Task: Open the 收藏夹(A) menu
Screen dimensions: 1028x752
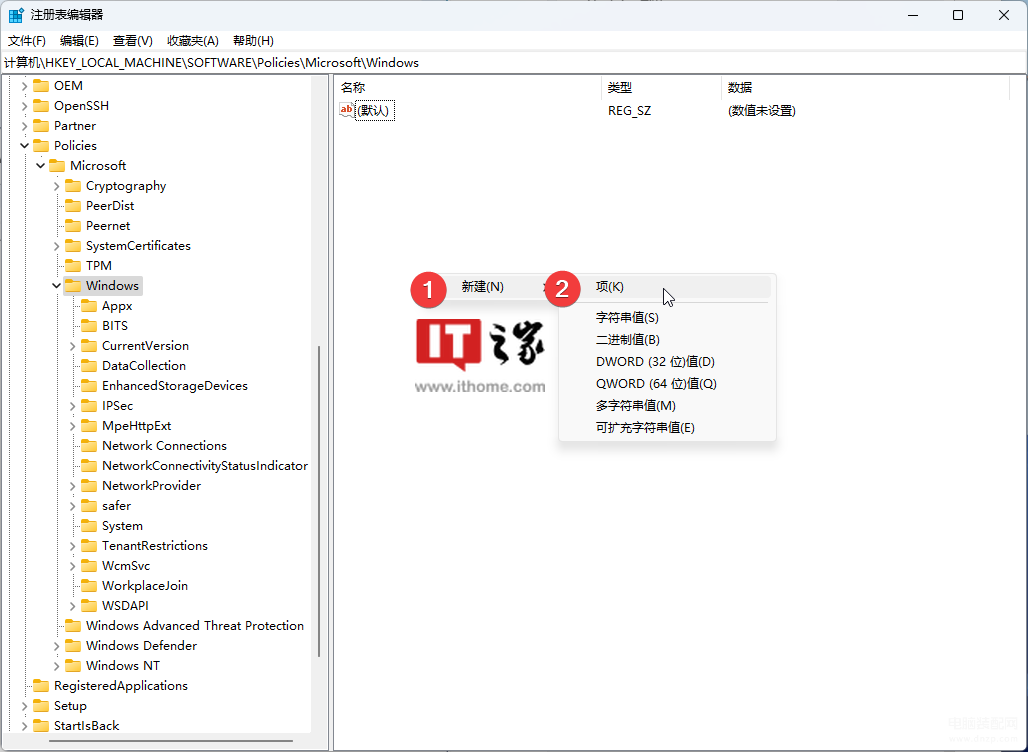Action: 193,41
